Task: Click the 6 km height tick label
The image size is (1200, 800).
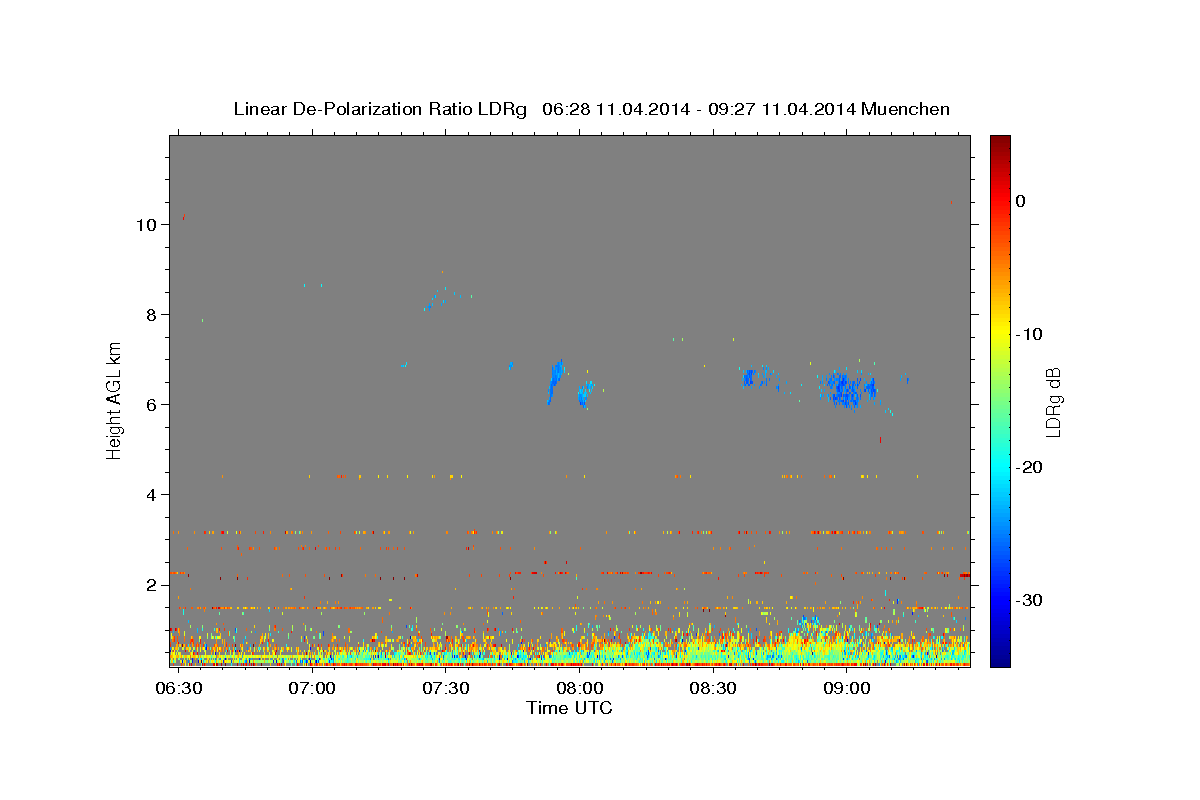Action: [x=152, y=405]
